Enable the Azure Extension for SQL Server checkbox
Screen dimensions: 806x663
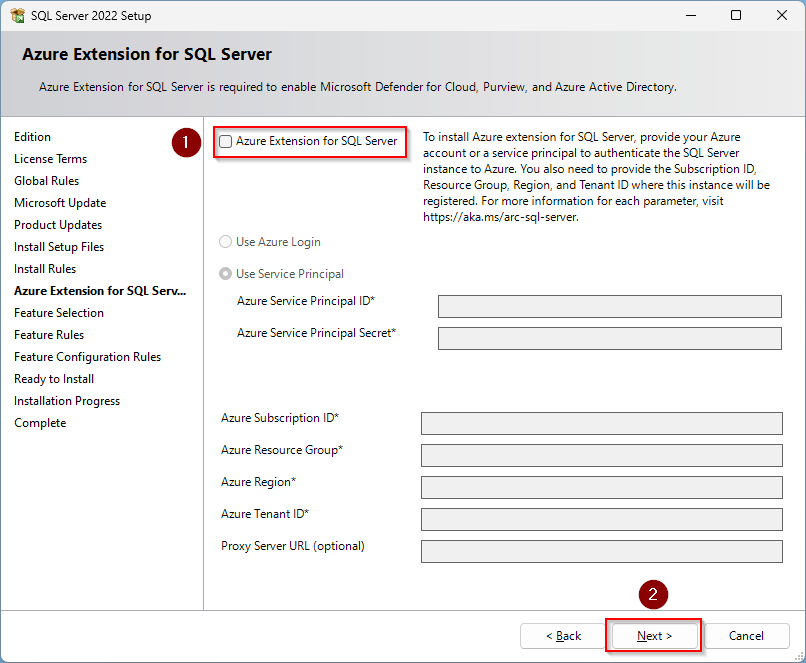tap(226, 142)
